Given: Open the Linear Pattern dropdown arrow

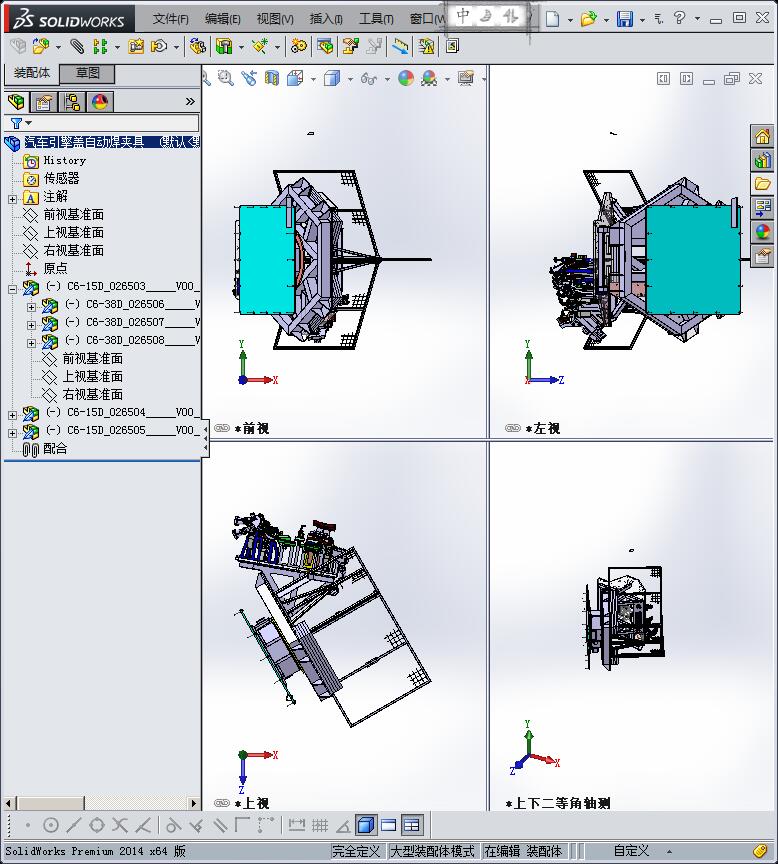Looking at the screenshot, I should click(117, 47).
